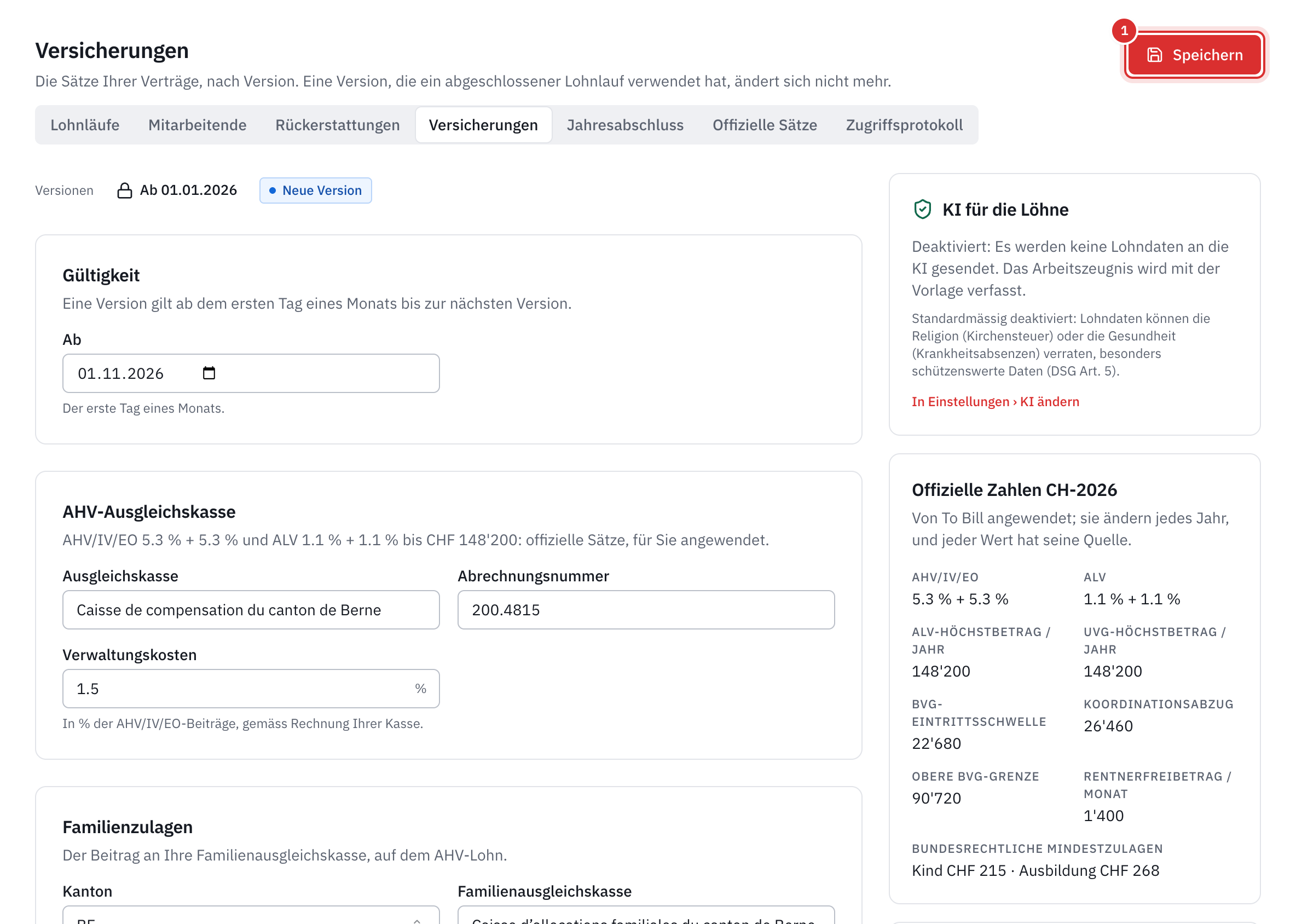Click the lock icon next to Ab 01.01.2026
Screen dimensions: 1296x924
[125, 190]
